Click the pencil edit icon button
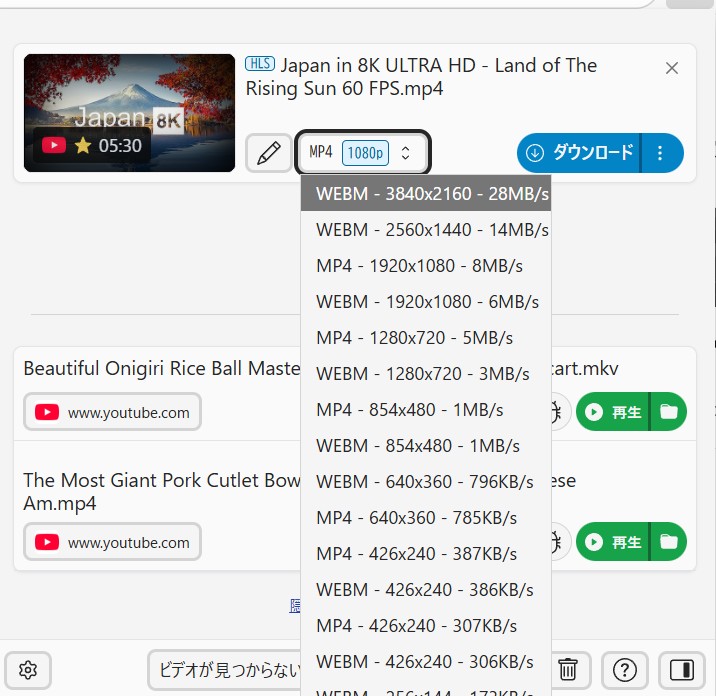Viewport: 716px width, 696px height. [268, 153]
